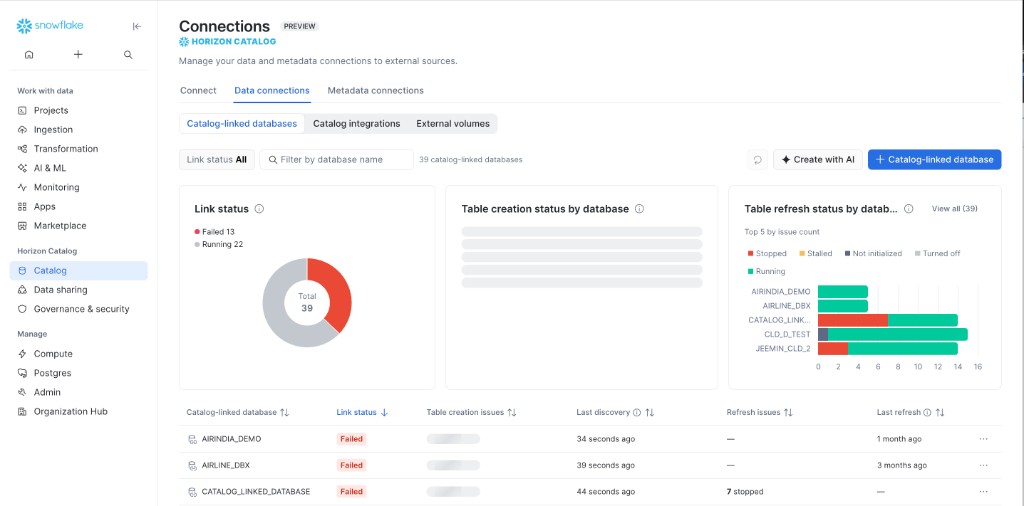Screen dimensions: 1024x506
Task: Sort by Table creation issues column
Action: pyautogui.click(x=472, y=413)
